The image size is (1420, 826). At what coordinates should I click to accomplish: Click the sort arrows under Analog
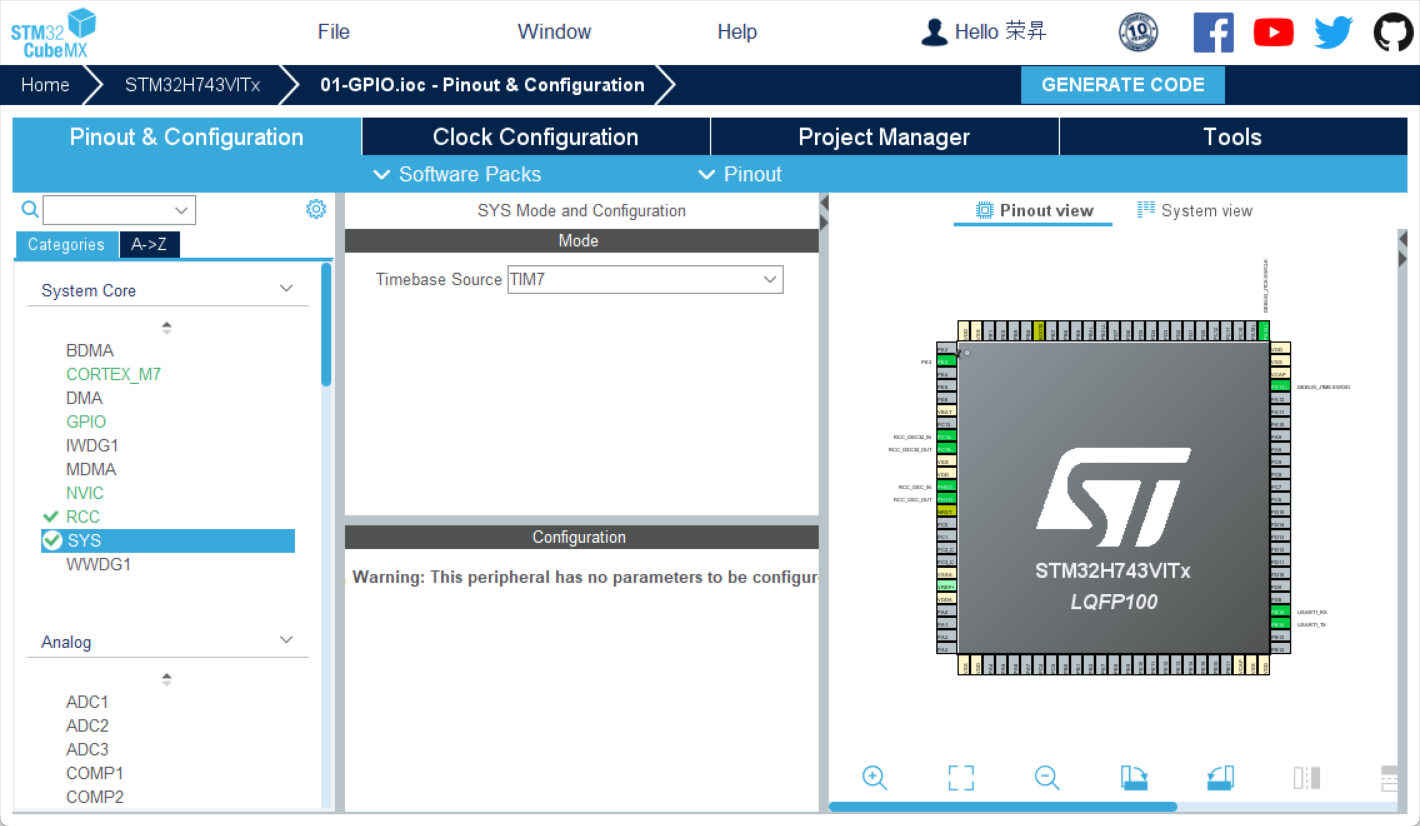click(x=167, y=679)
